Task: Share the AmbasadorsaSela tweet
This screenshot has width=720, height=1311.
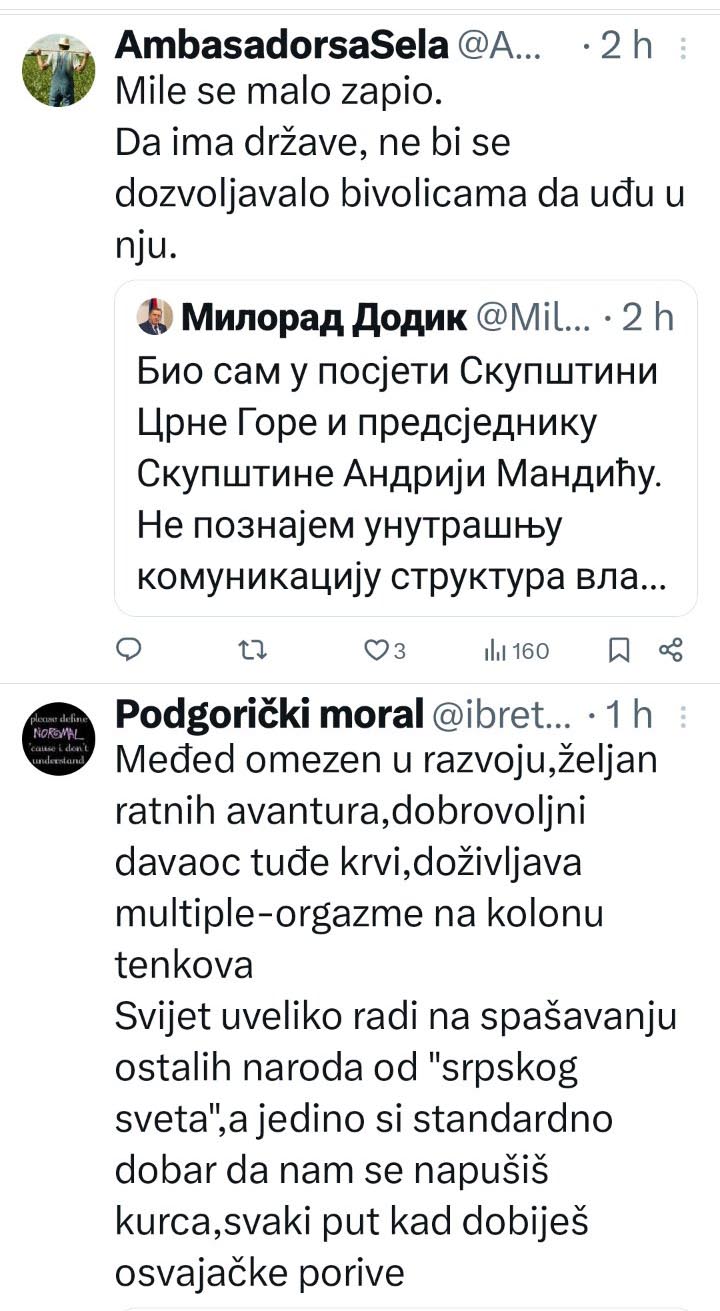Action: (x=671, y=651)
